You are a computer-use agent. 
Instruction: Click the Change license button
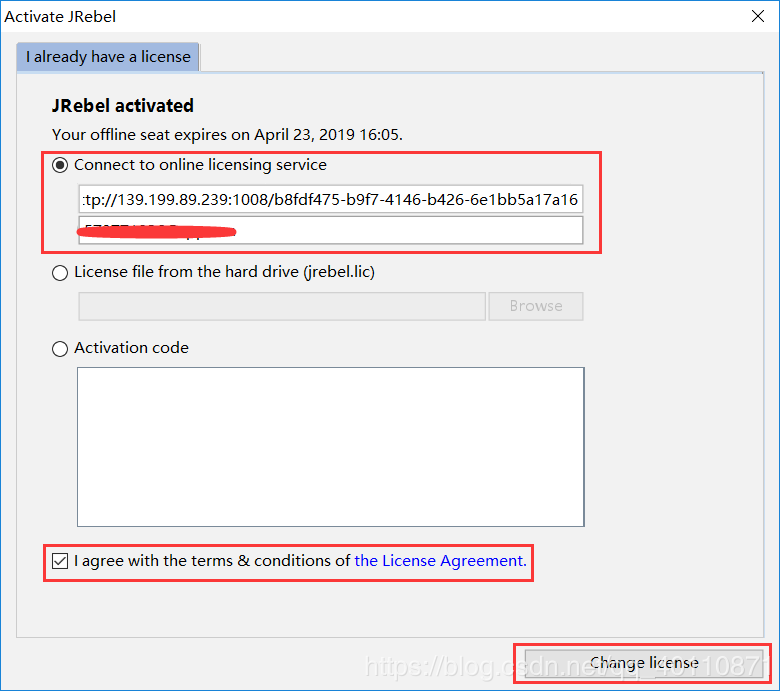[x=644, y=663]
